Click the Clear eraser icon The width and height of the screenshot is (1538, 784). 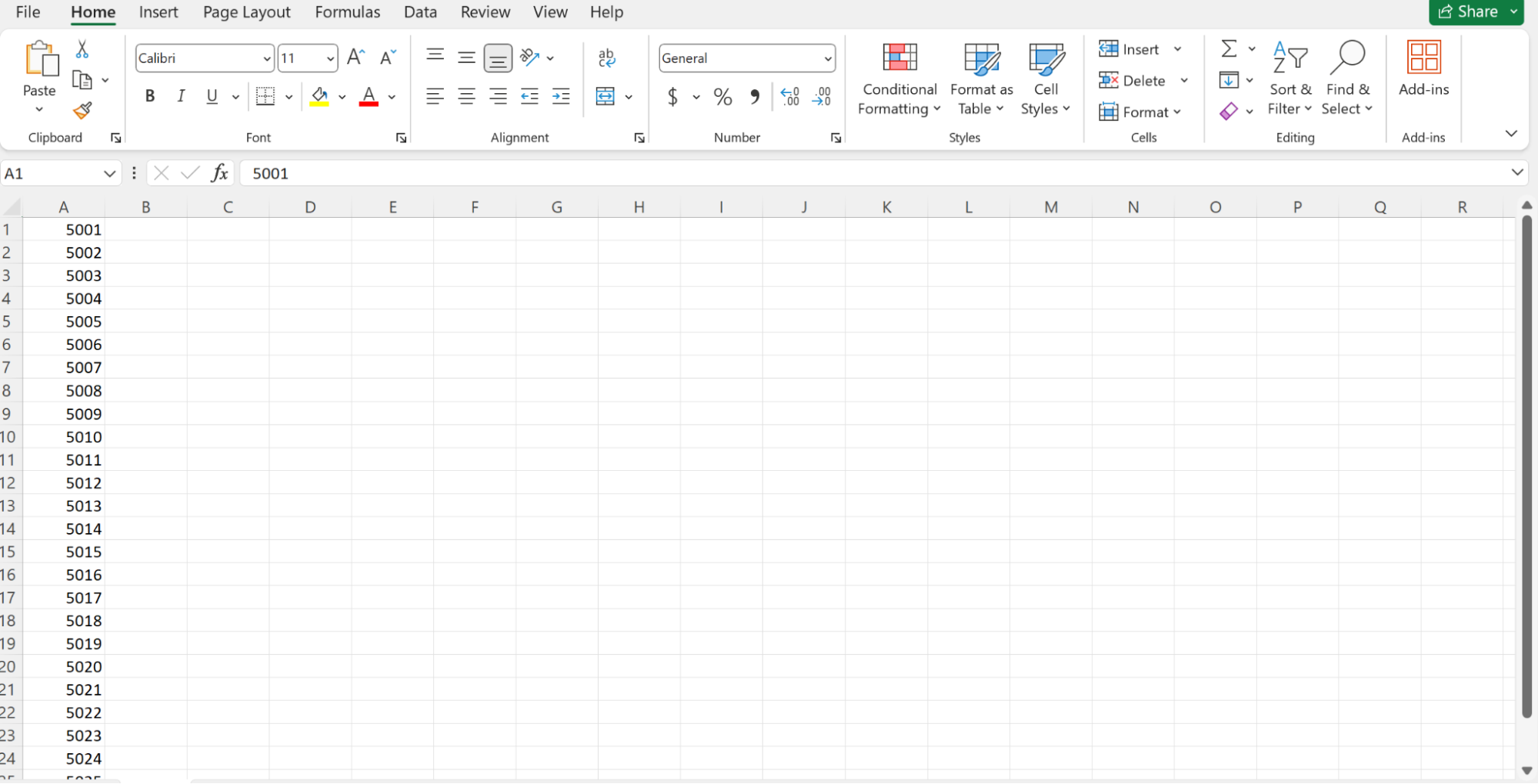[x=1229, y=112]
